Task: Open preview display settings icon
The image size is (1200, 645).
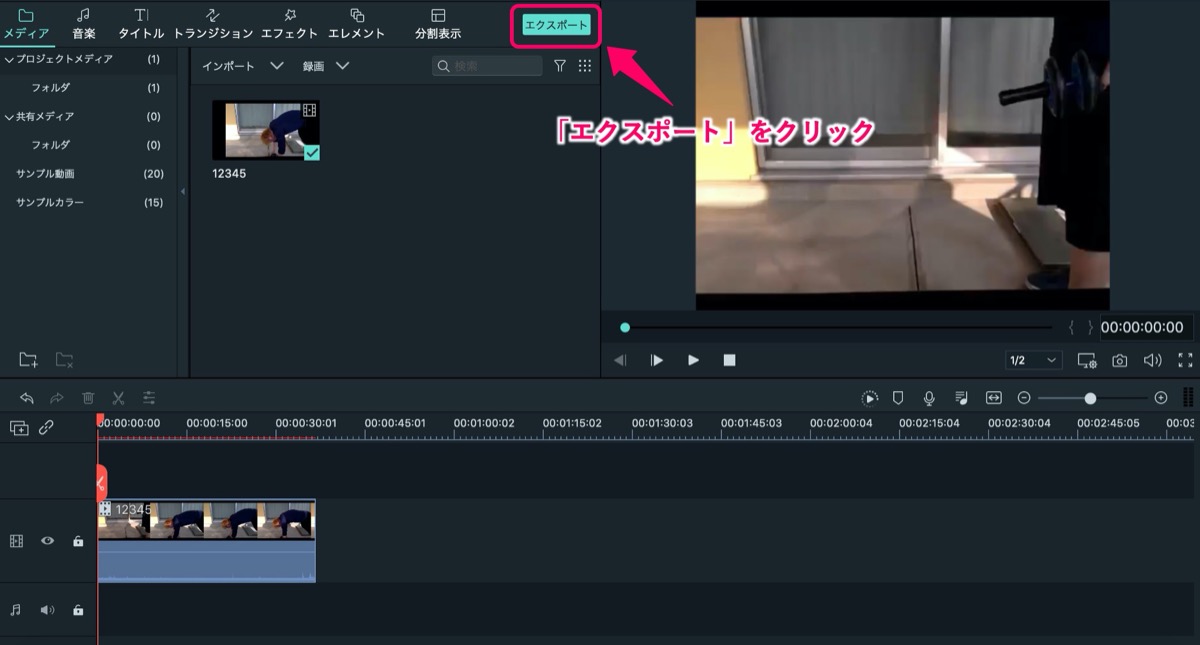Action: [x=1087, y=360]
